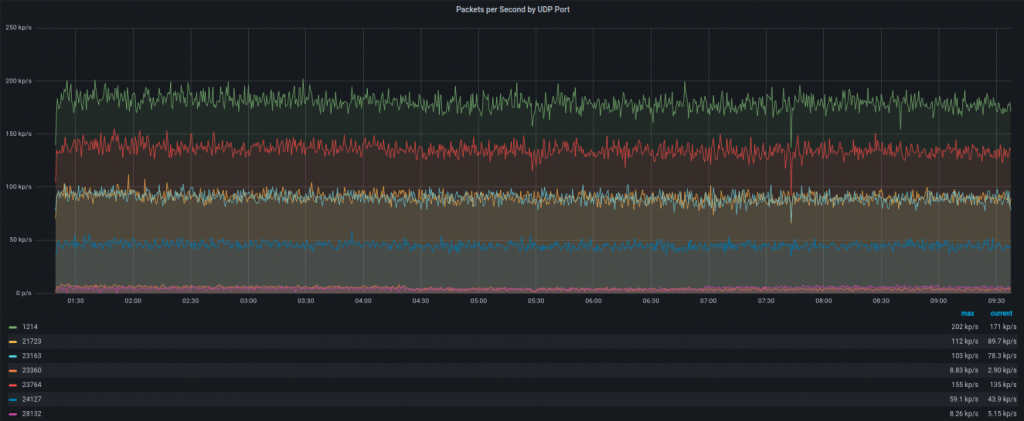
Task: Click the green color swatch for series 1214
Action: coord(12,327)
